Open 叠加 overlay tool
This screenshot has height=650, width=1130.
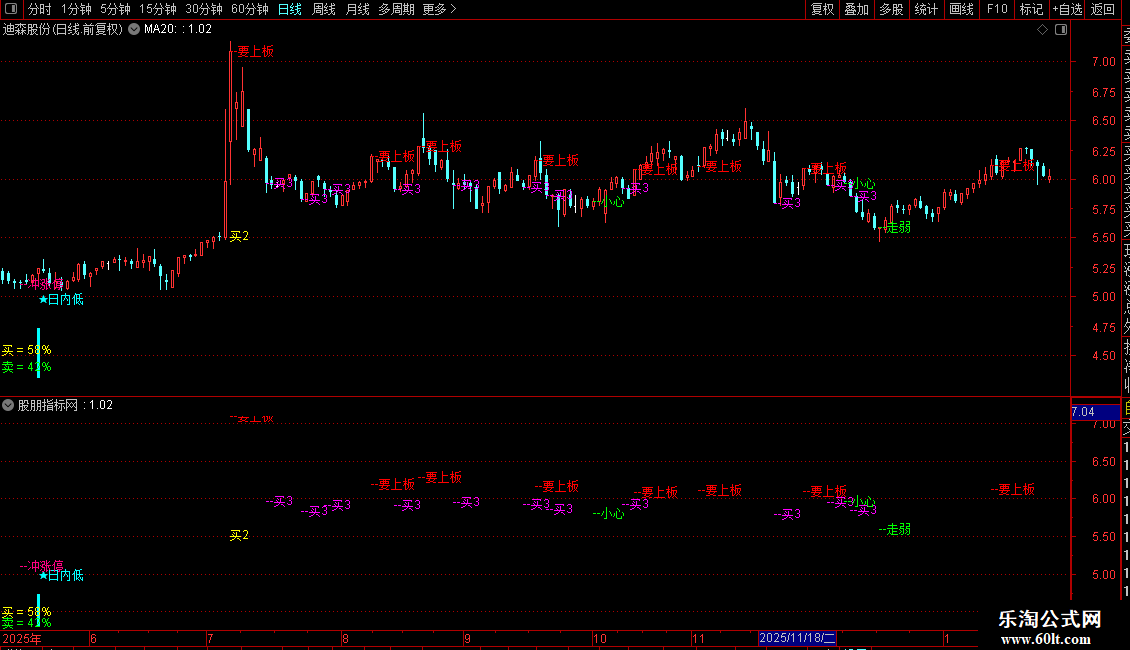856,9
